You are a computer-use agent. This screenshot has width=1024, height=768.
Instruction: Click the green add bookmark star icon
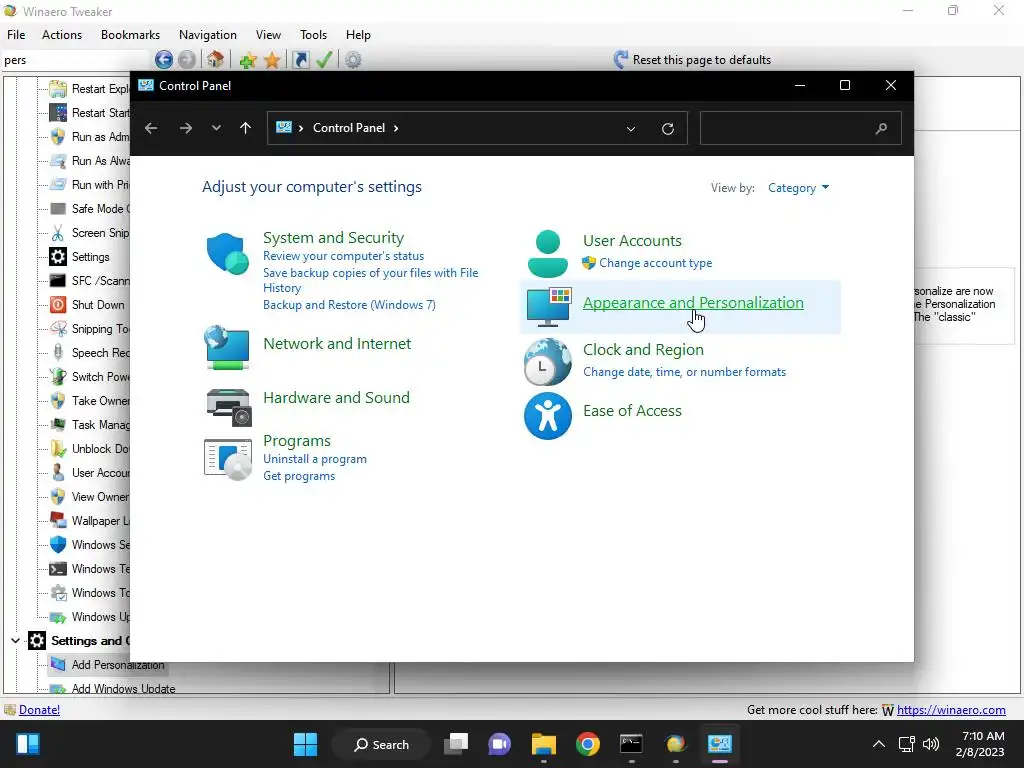click(x=248, y=61)
